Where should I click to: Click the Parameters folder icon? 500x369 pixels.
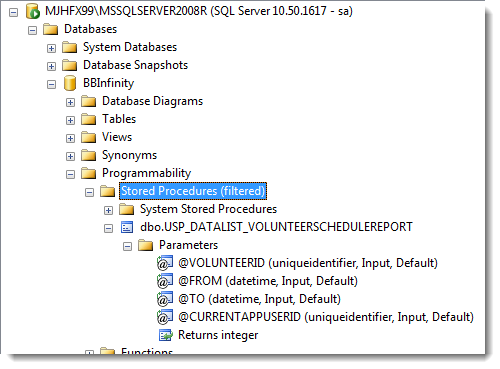point(146,245)
